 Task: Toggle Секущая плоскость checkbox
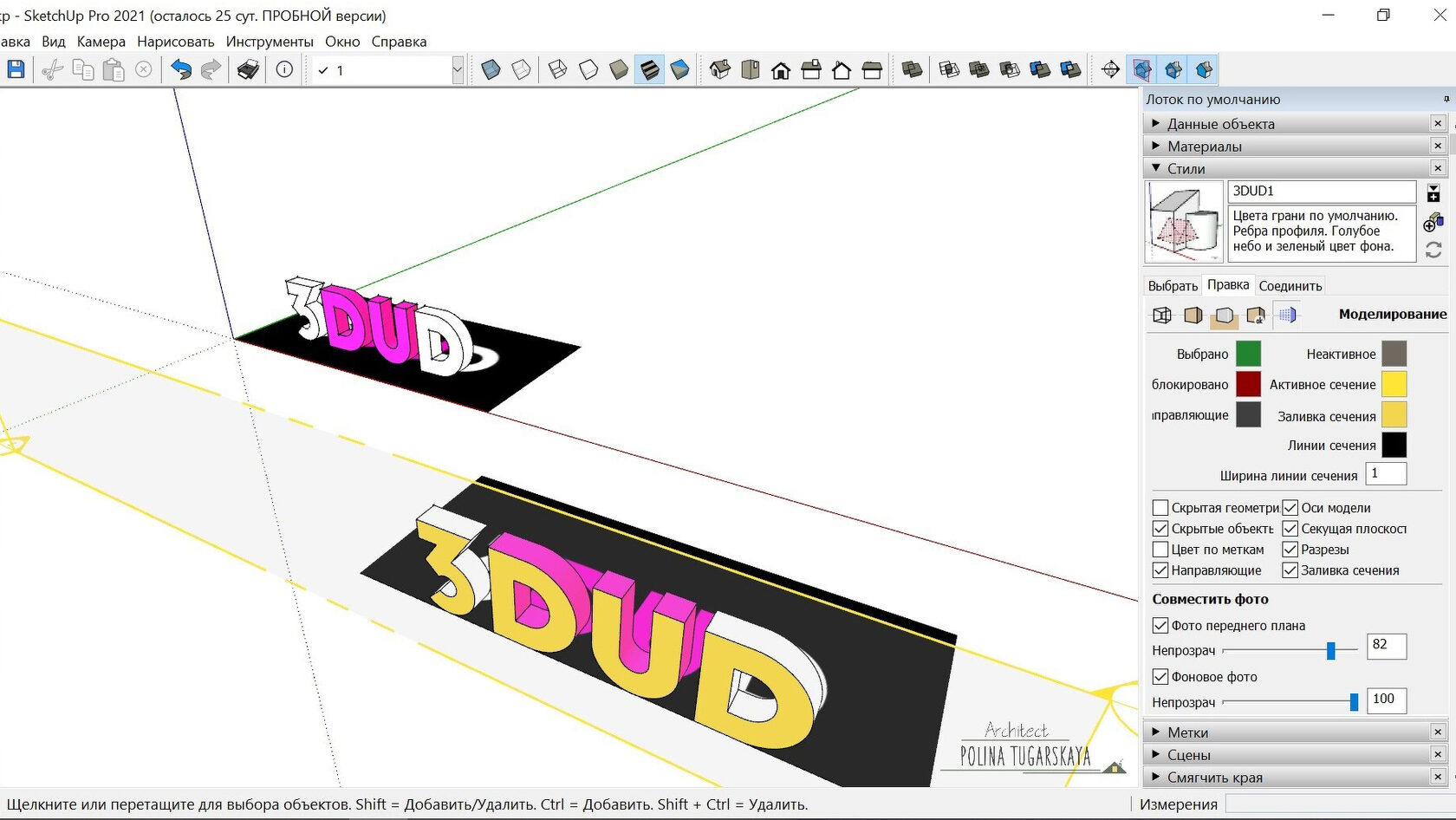pos(1290,529)
